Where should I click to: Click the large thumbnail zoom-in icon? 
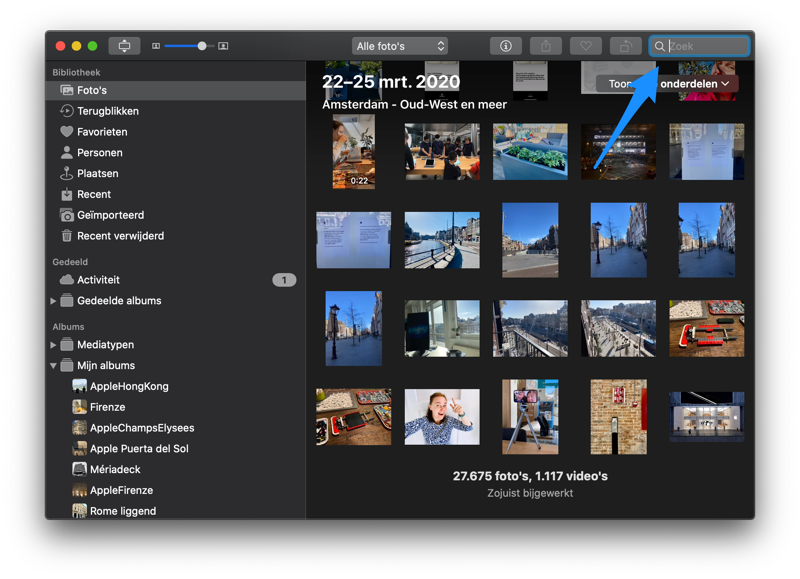pyautogui.click(x=223, y=46)
